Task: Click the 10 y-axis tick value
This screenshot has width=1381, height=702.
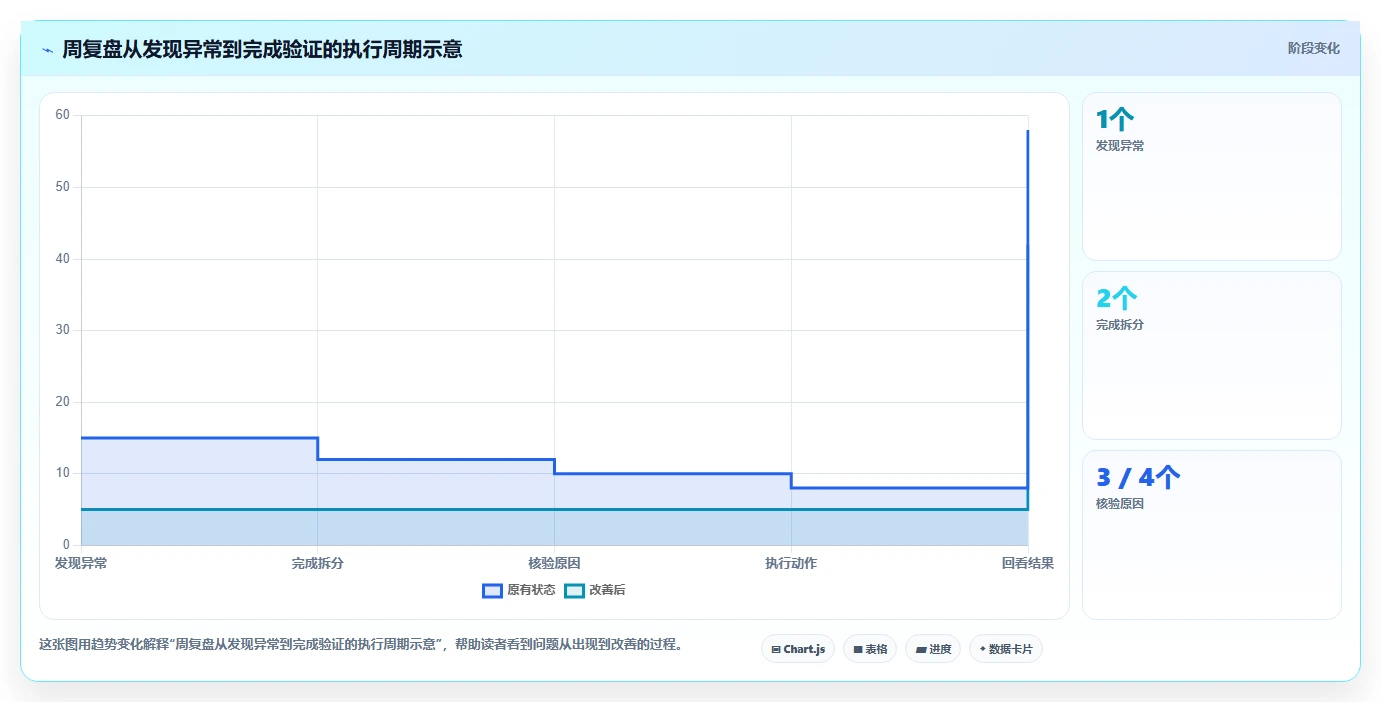Action: point(62,473)
